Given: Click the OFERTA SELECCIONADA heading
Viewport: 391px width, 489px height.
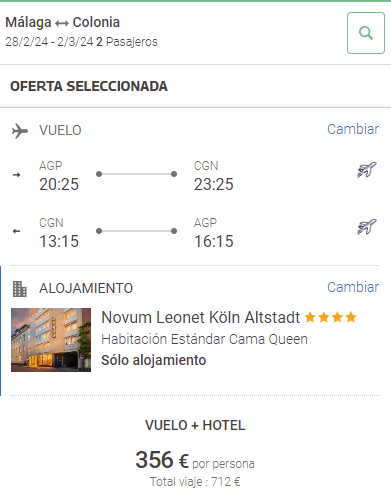Looking at the screenshot, I should point(89,86).
